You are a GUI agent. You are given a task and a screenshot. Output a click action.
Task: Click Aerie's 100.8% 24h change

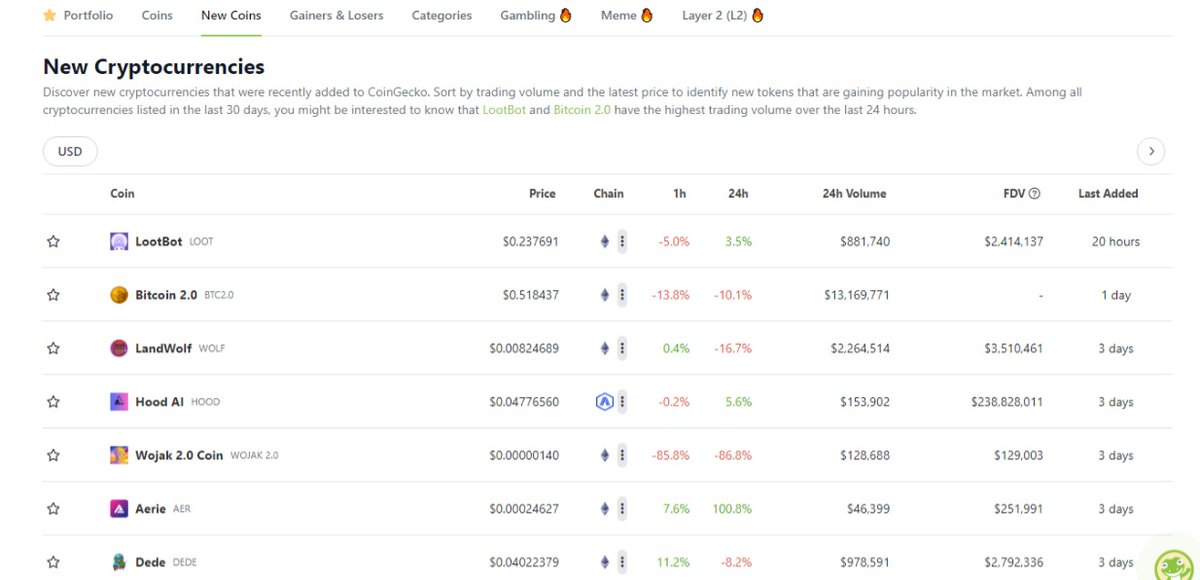click(x=732, y=509)
